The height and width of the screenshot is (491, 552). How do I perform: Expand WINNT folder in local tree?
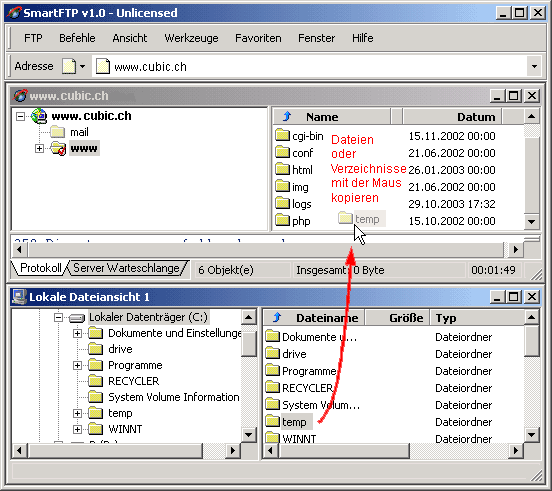pos(77,429)
